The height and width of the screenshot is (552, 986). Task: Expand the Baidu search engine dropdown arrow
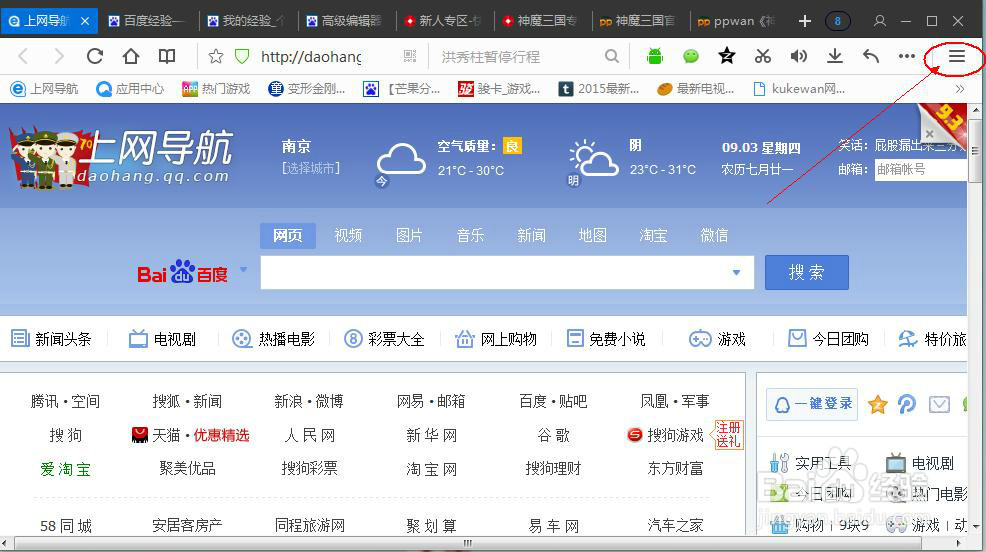(x=243, y=270)
